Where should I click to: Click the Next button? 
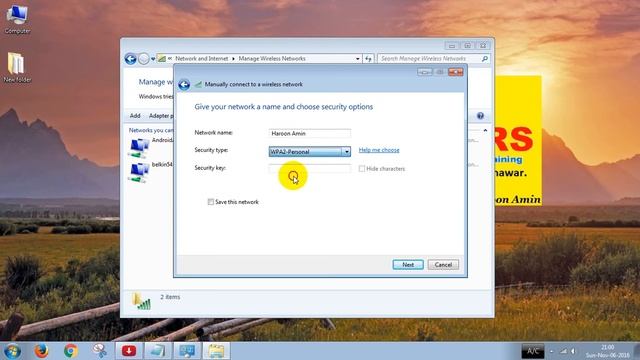pyautogui.click(x=408, y=264)
